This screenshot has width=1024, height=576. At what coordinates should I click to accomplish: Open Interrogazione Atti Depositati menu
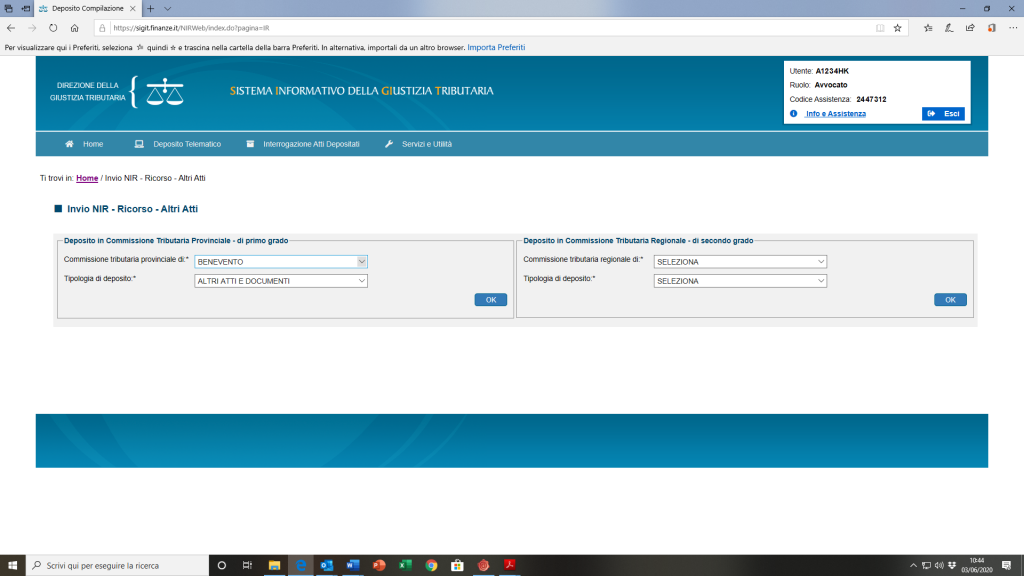pyautogui.click(x=303, y=144)
